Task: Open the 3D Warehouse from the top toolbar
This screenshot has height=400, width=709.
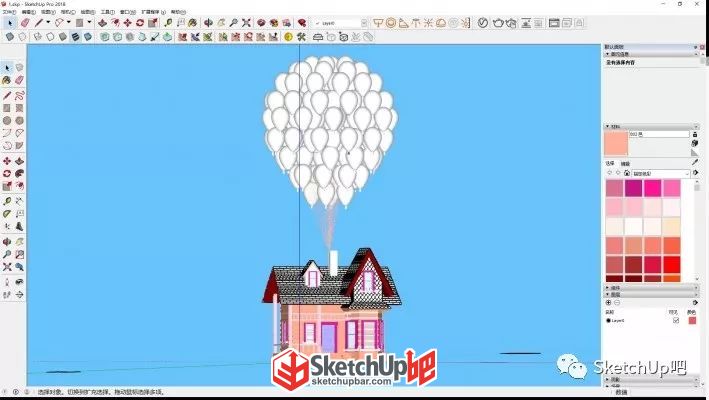Action: [x=261, y=23]
